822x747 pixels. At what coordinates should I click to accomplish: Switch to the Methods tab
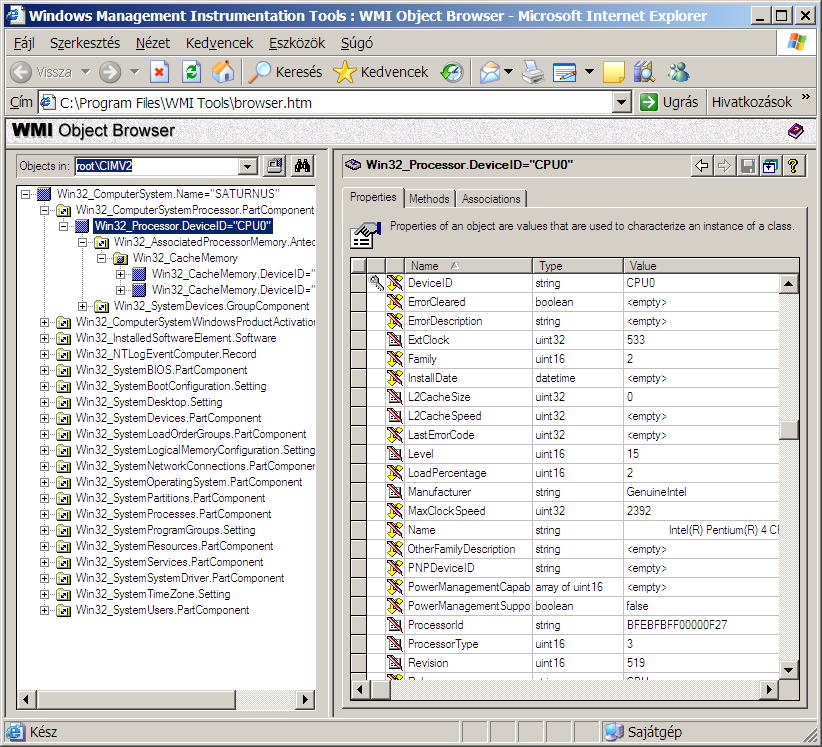429,199
